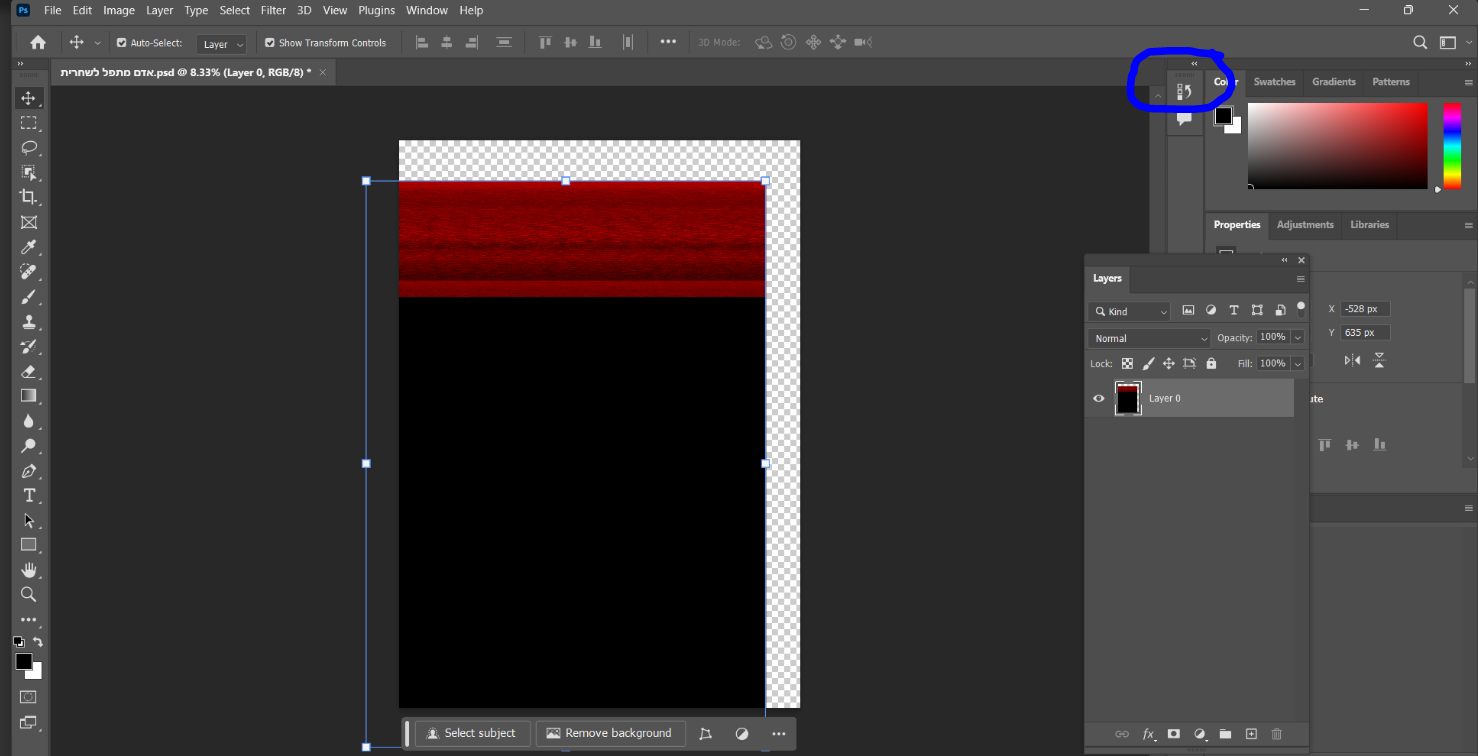
Task: Click the Remove background button
Action: [610, 733]
